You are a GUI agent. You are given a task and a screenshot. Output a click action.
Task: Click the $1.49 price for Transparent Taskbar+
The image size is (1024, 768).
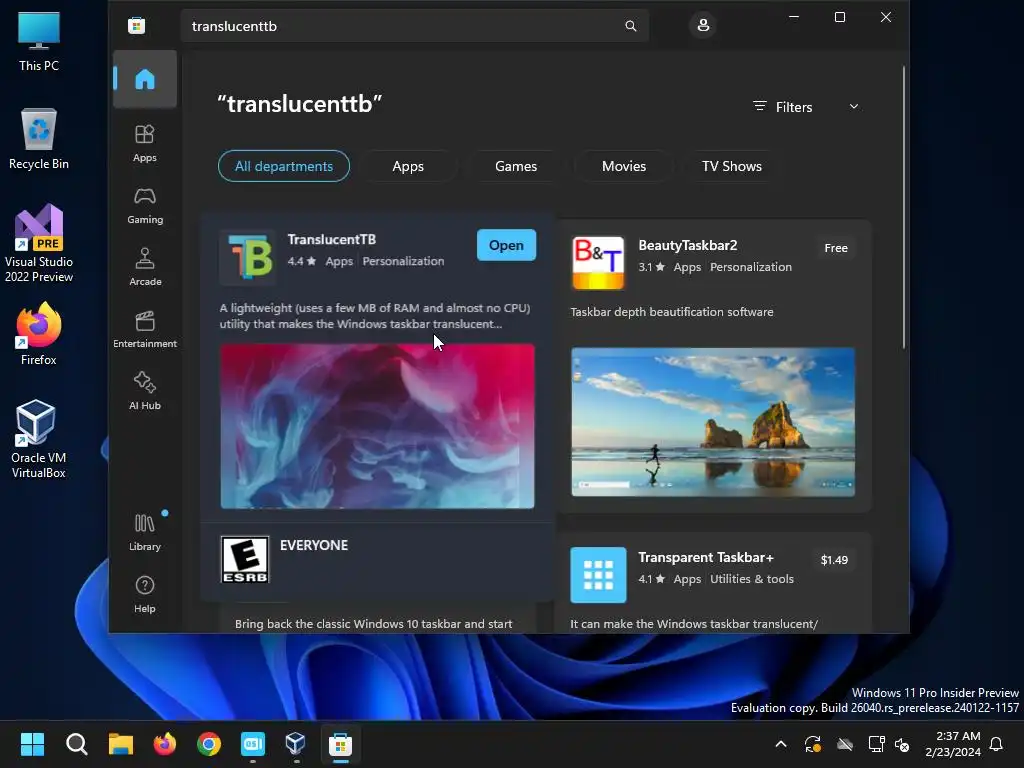(834, 560)
